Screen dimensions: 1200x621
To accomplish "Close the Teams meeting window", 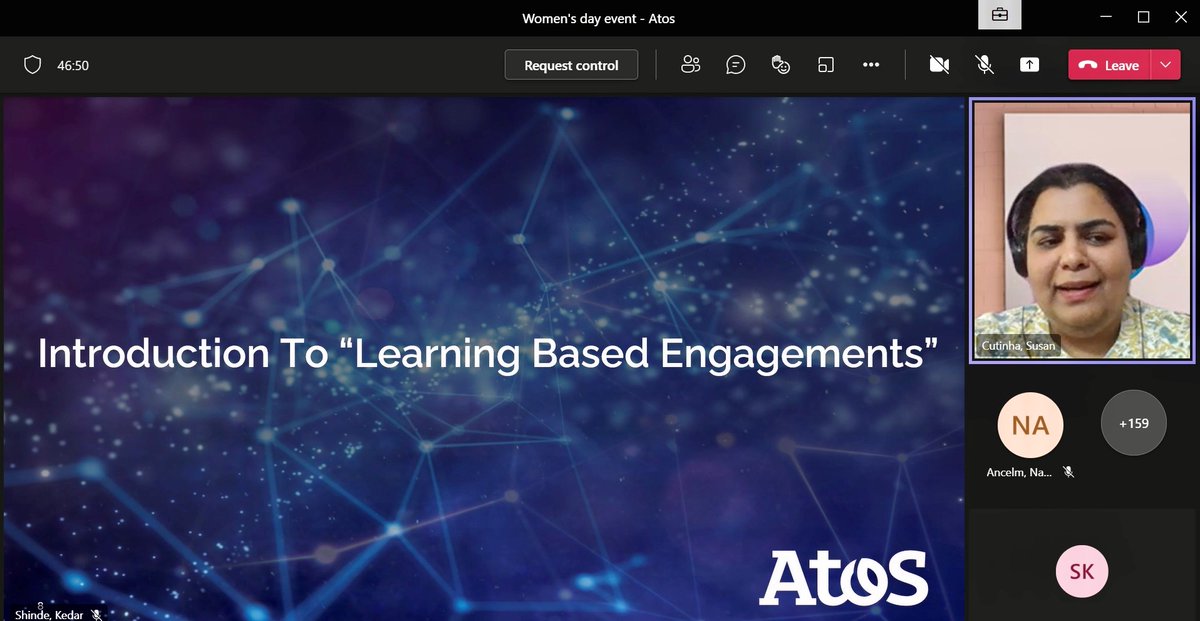I will click(x=1181, y=17).
